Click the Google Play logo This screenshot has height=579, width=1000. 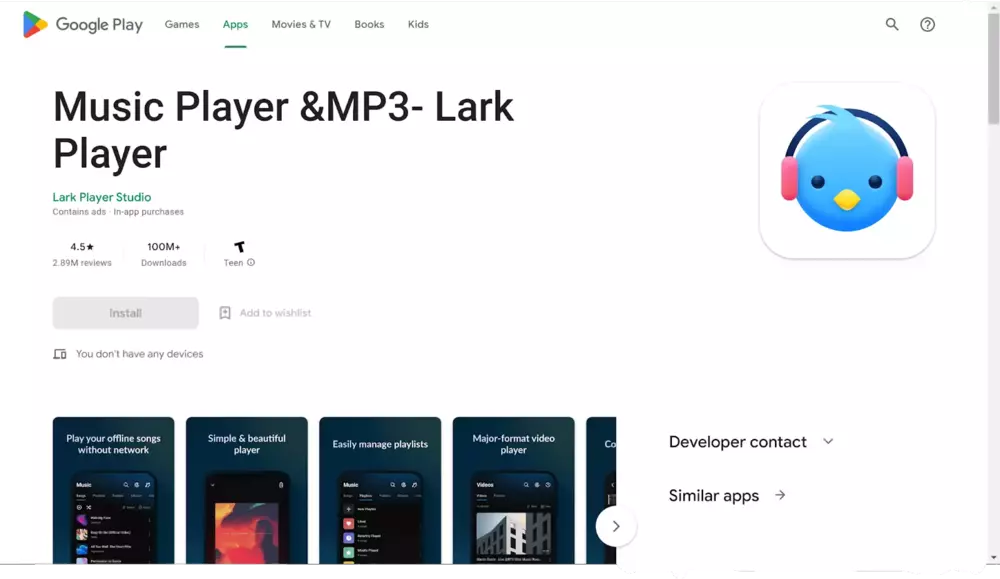[x=83, y=24]
